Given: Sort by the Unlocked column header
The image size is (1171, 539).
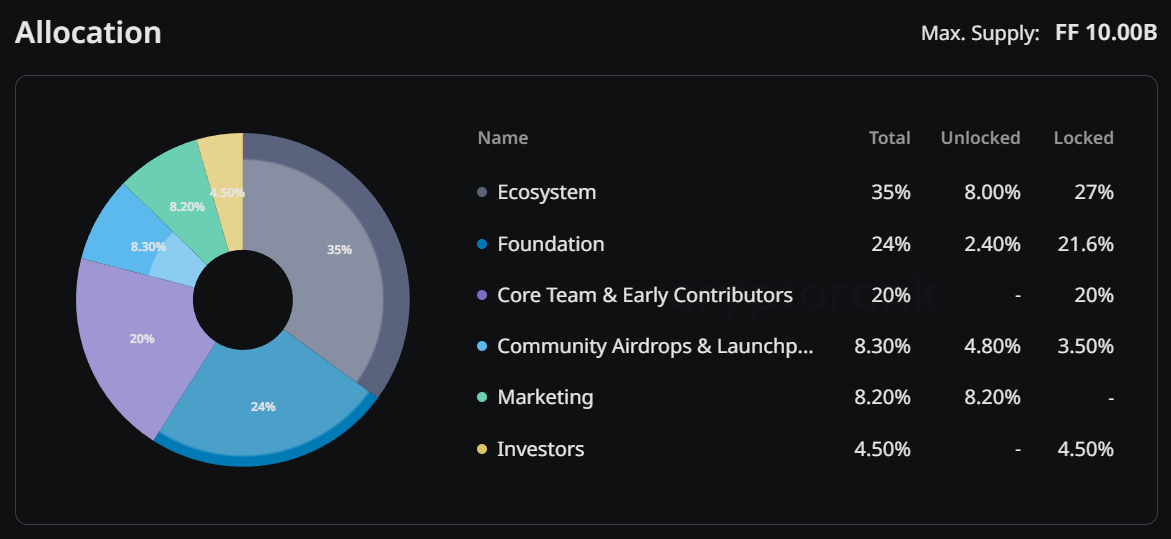Looking at the screenshot, I should tap(980, 138).
